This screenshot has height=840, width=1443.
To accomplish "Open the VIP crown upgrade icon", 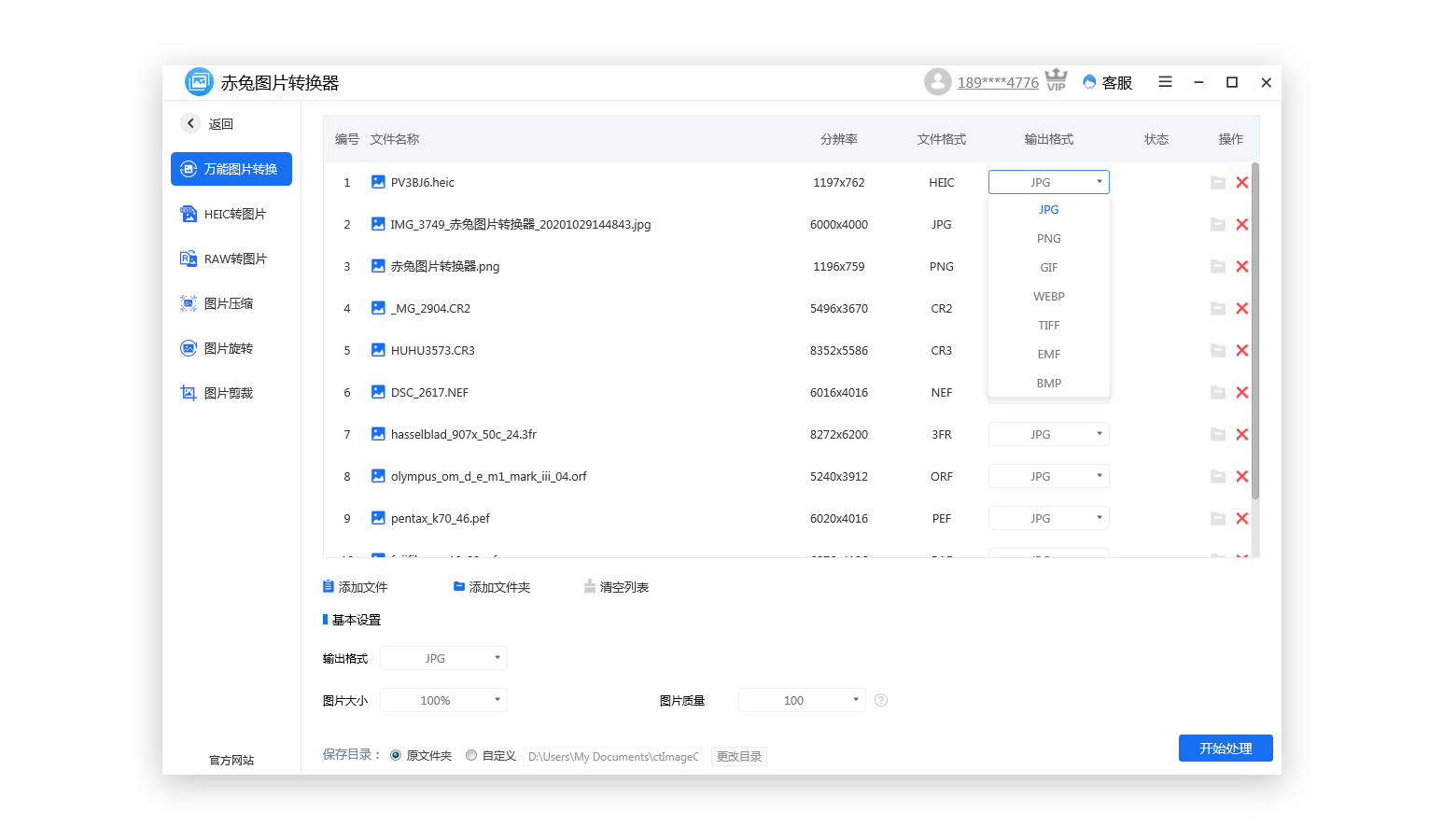I will (x=1056, y=81).
